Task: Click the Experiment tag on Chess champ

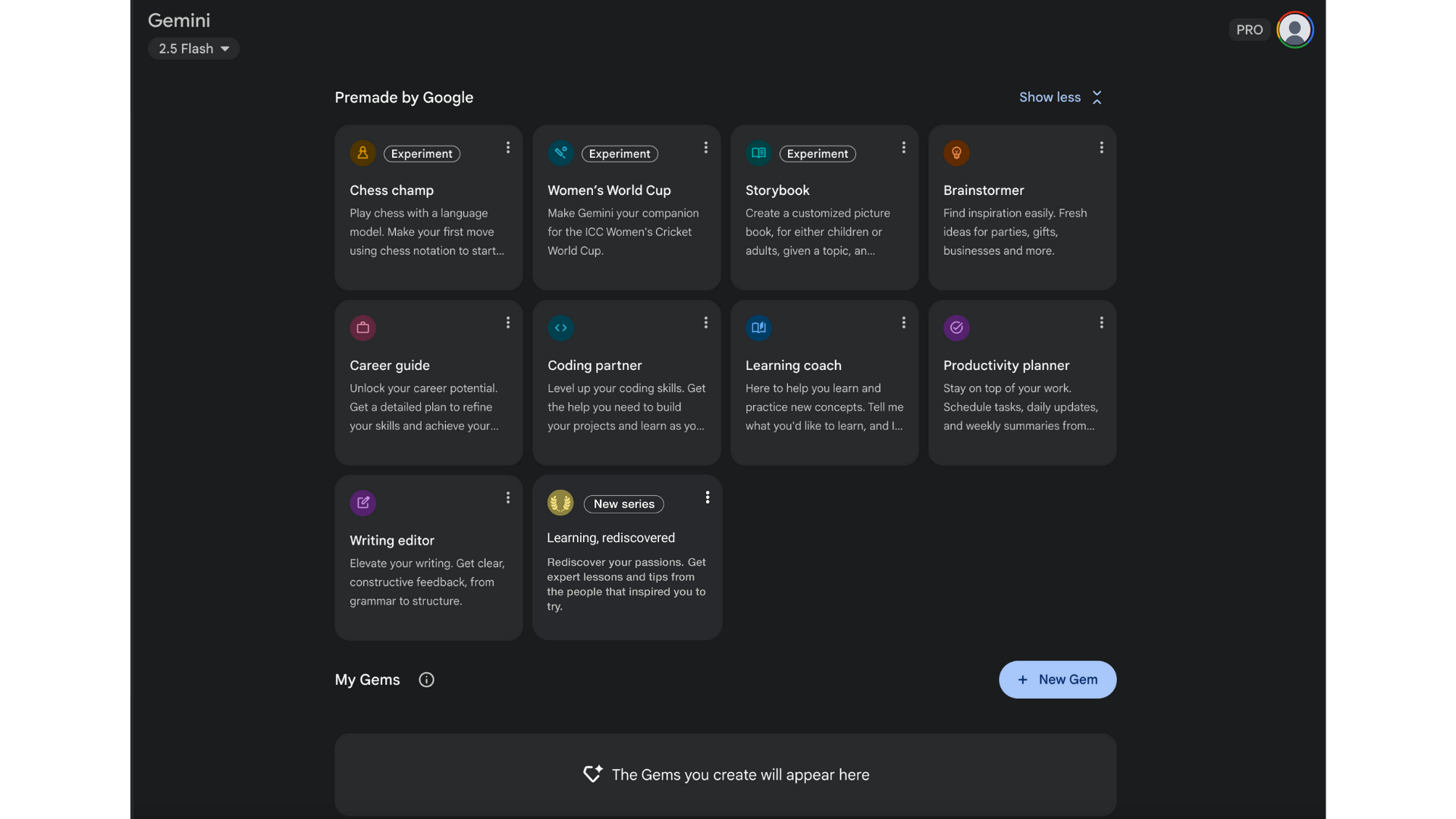Action: (422, 154)
